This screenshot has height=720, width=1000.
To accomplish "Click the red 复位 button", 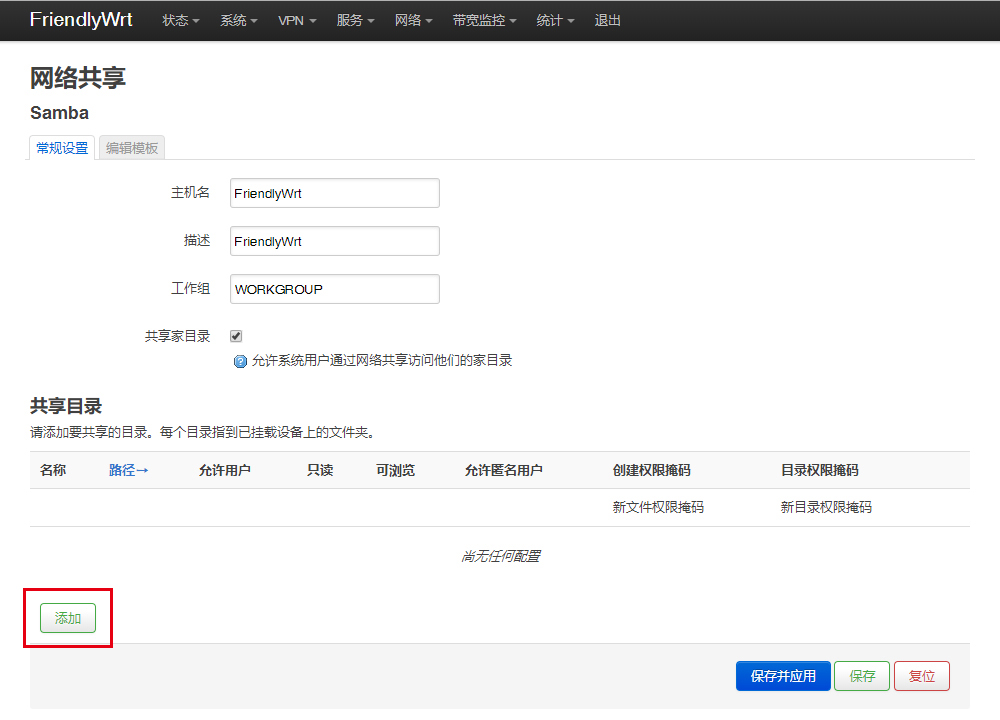I will [x=922, y=676].
